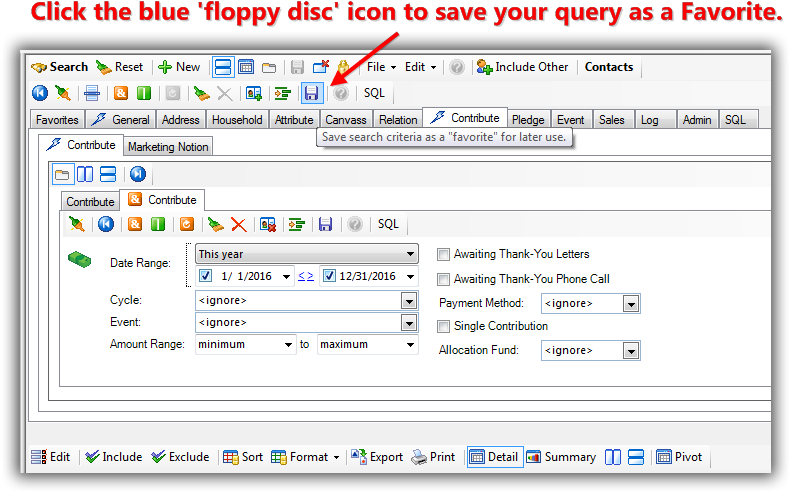The width and height of the screenshot is (790, 492).
Task: Open the Payment Method dropdown
Action: (631, 304)
